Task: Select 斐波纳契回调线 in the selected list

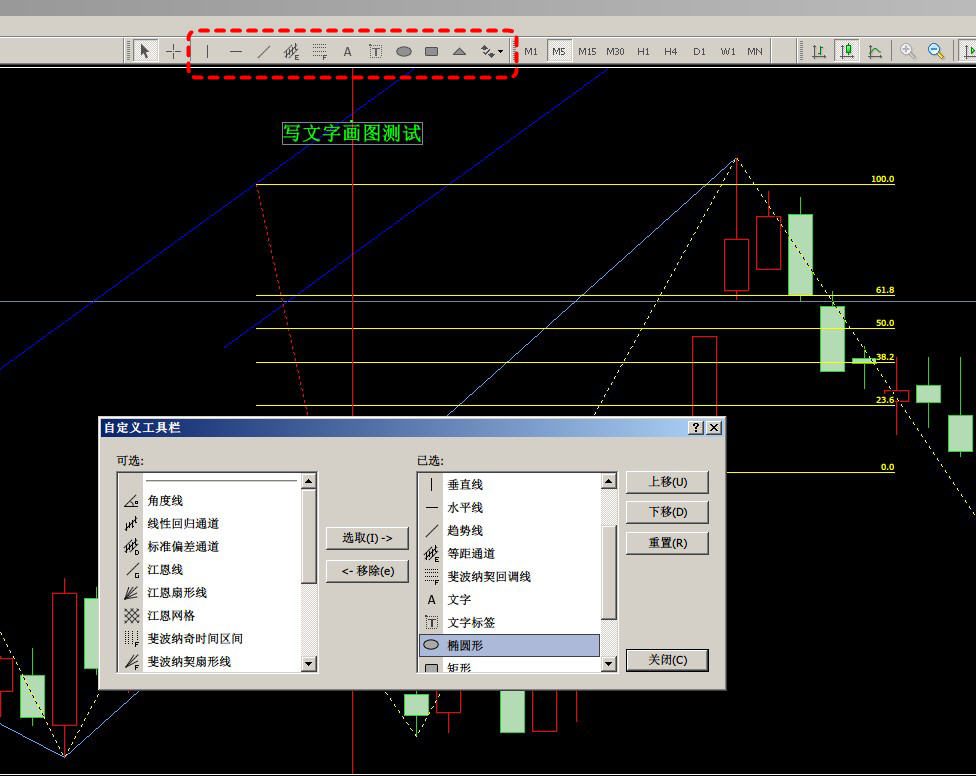Action: coord(489,577)
